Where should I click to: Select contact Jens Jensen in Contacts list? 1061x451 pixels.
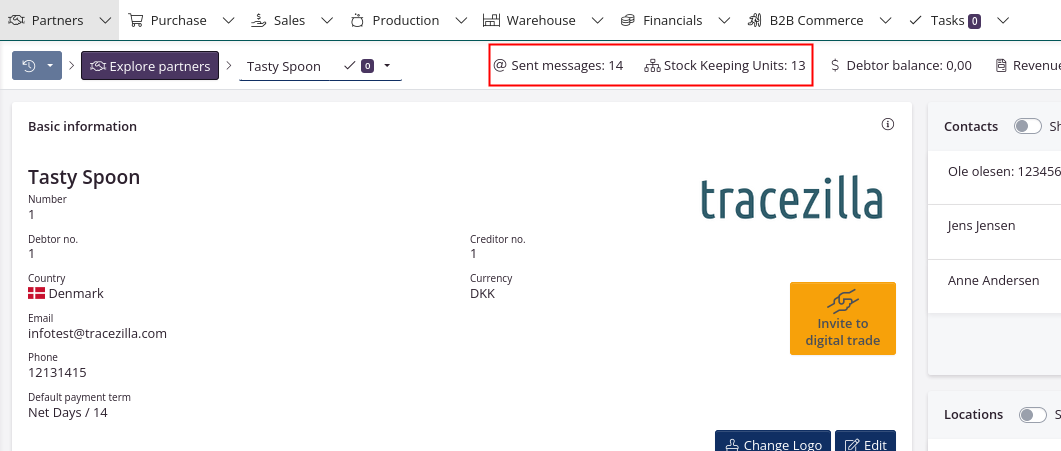[x=981, y=226]
